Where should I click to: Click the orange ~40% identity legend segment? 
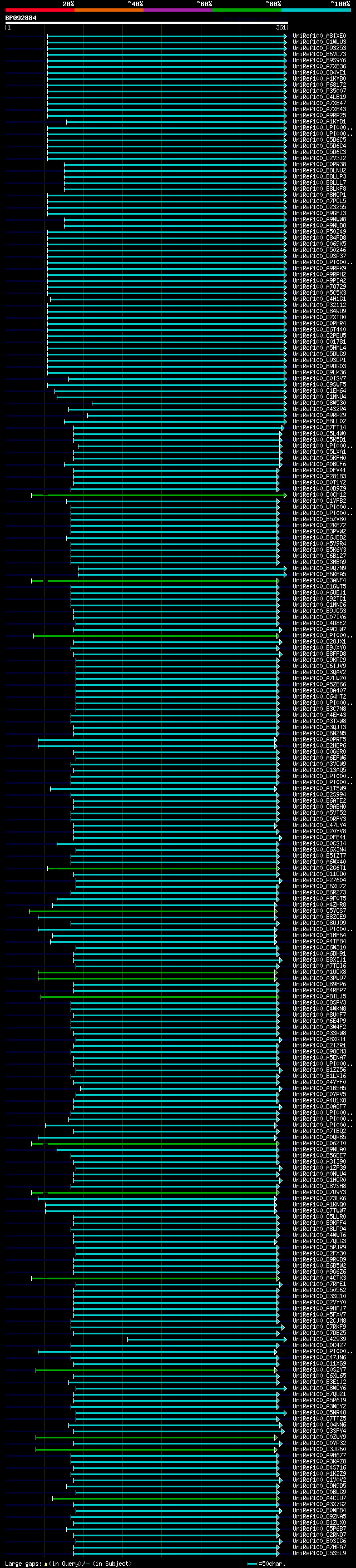pyautogui.click(x=109, y=11)
